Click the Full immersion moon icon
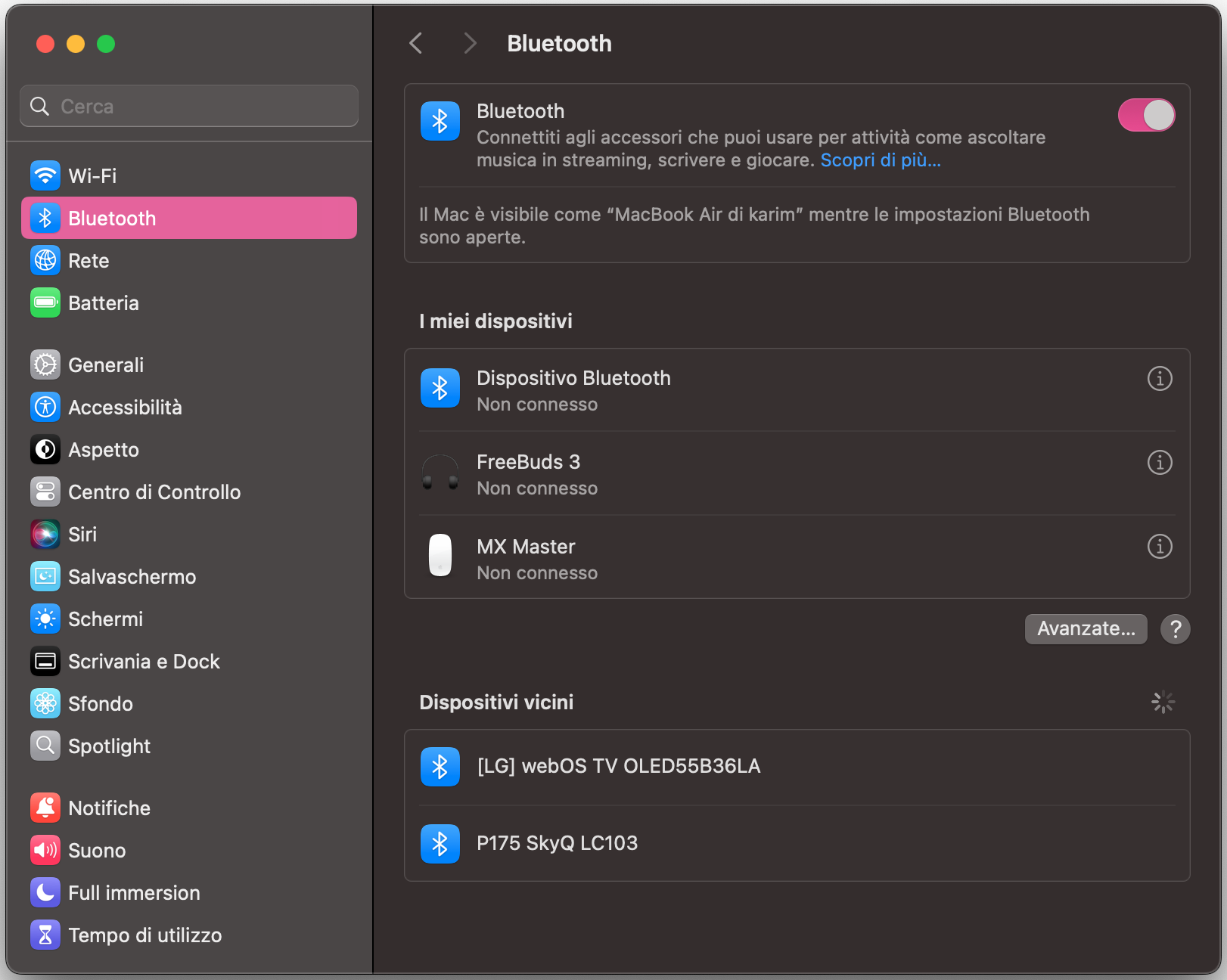Image resolution: width=1227 pixels, height=980 pixels. (45, 892)
